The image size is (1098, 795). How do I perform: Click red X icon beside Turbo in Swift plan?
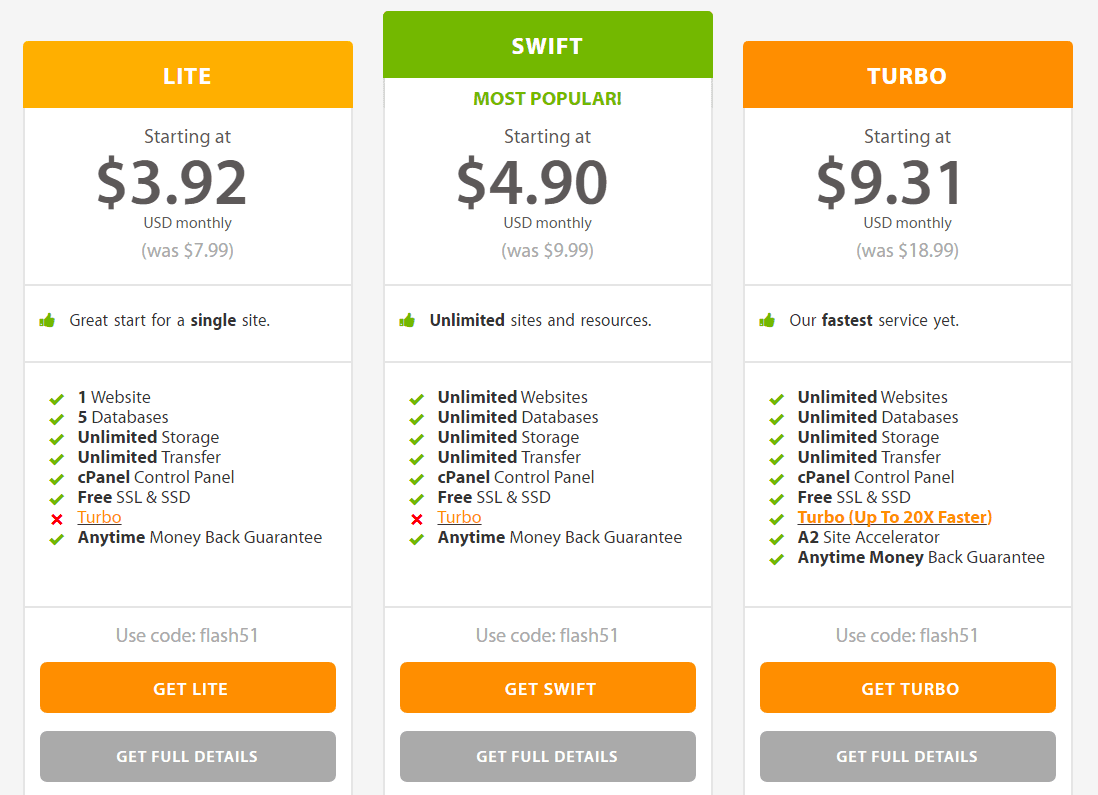(417, 519)
